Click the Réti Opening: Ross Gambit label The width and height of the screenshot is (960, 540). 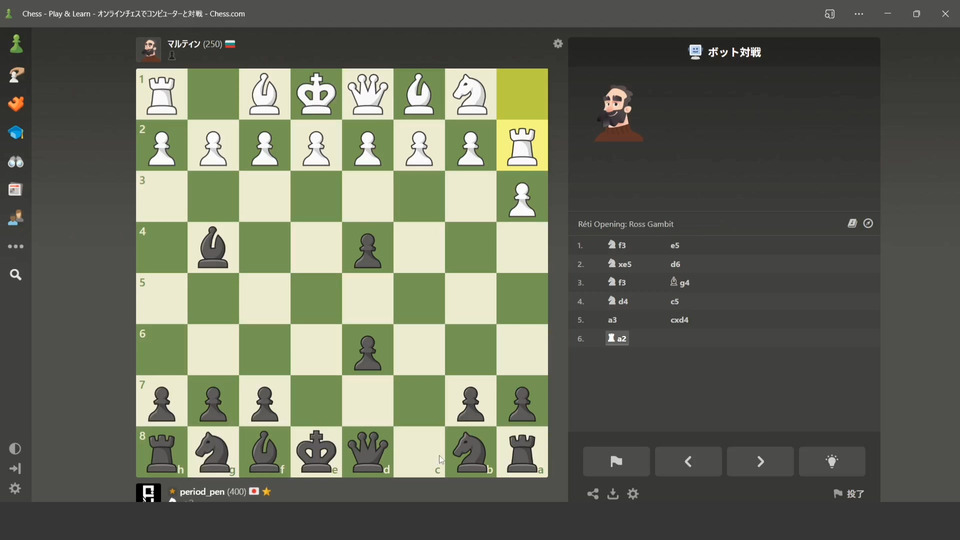[626, 224]
